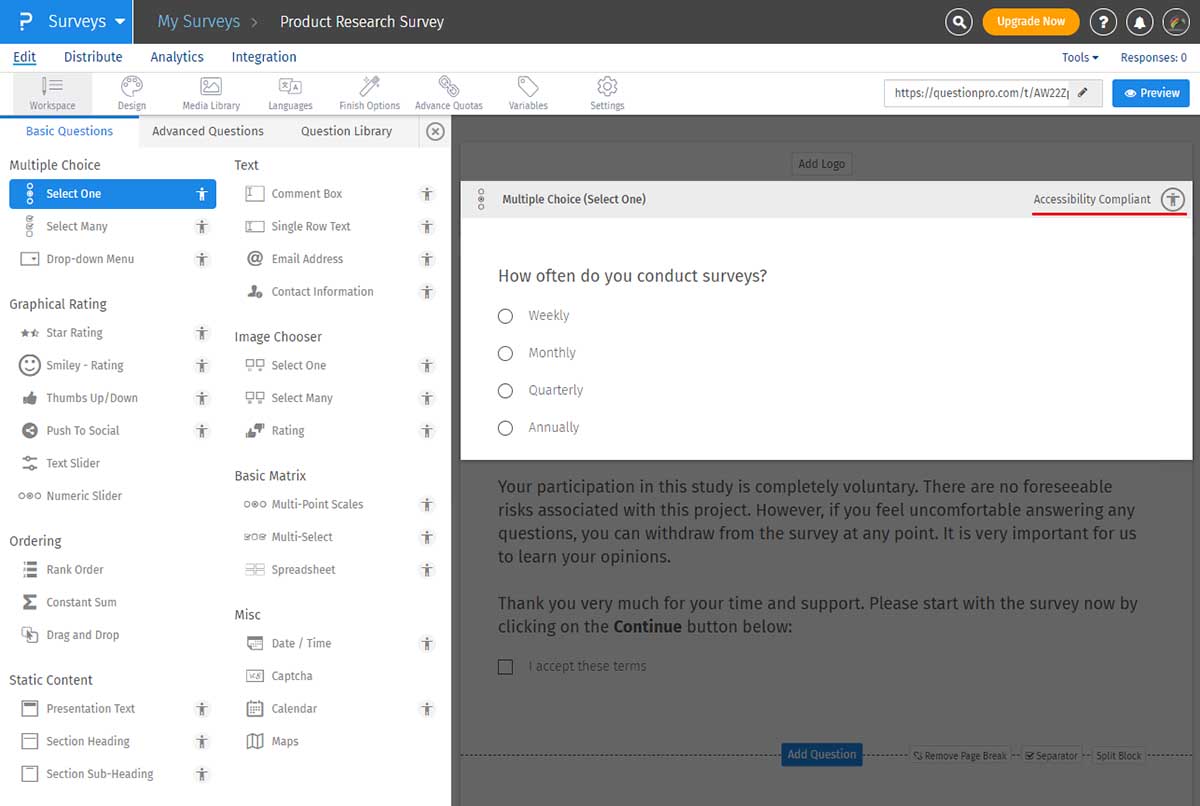
Task: Check the 'I accept these terms' checkbox
Action: coord(505,667)
